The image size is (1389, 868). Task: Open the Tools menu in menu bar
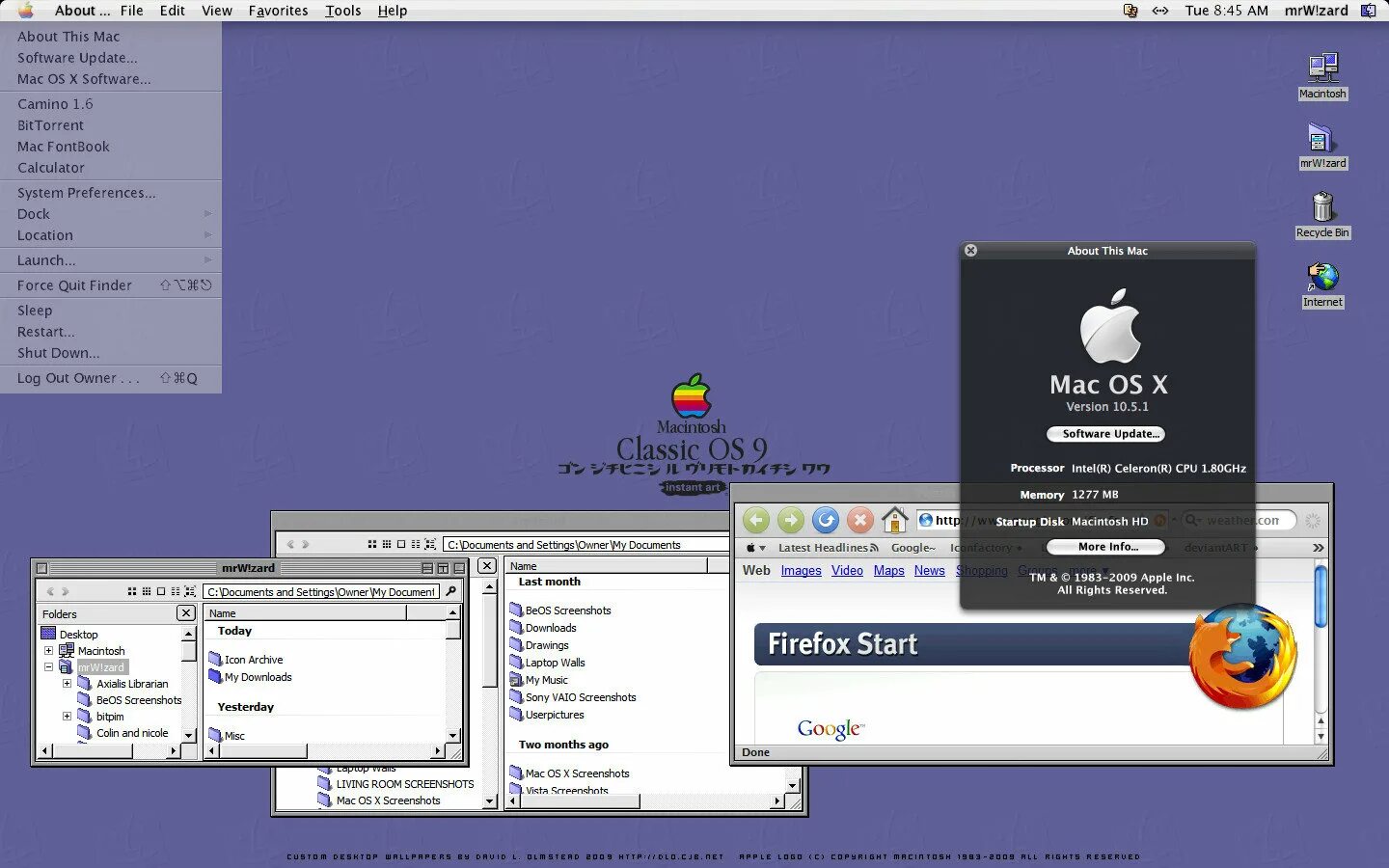342,11
